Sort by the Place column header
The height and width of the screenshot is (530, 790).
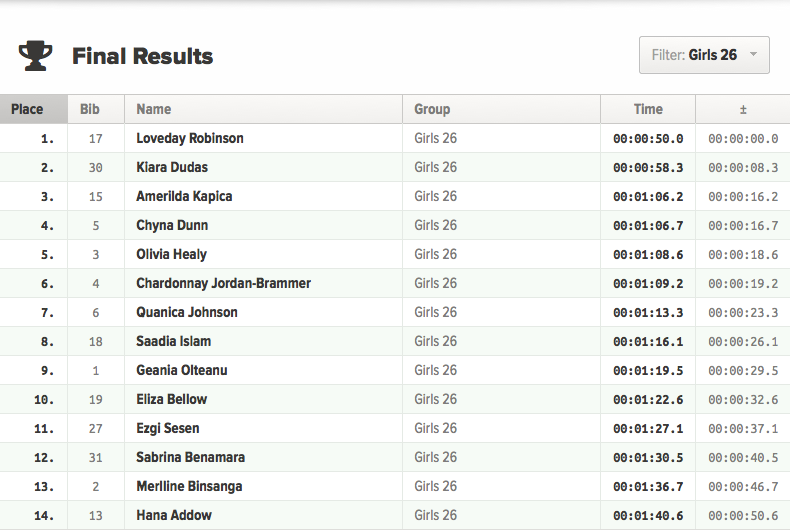click(x=27, y=109)
